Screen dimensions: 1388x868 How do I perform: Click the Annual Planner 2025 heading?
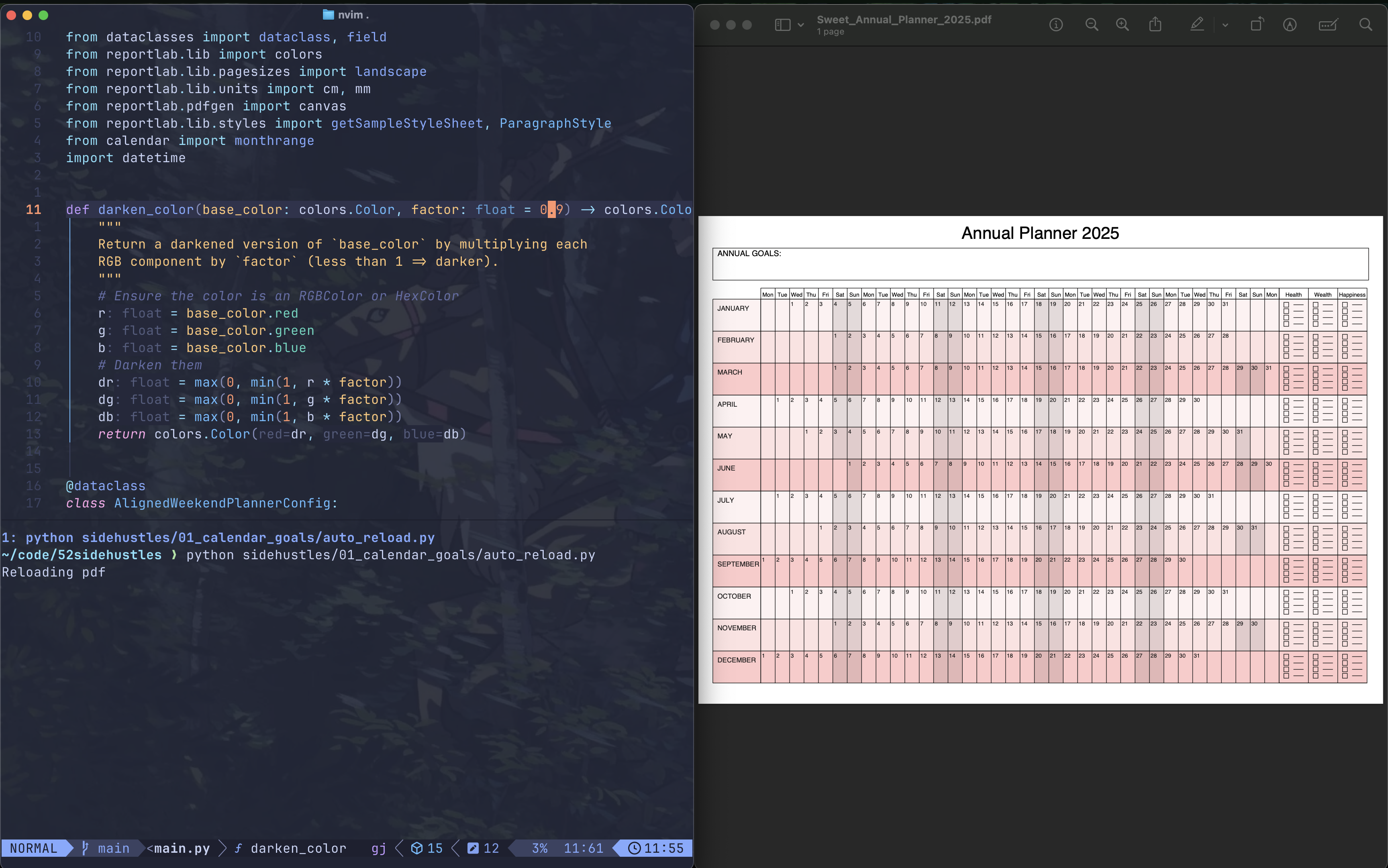[x=1040, y=233]
